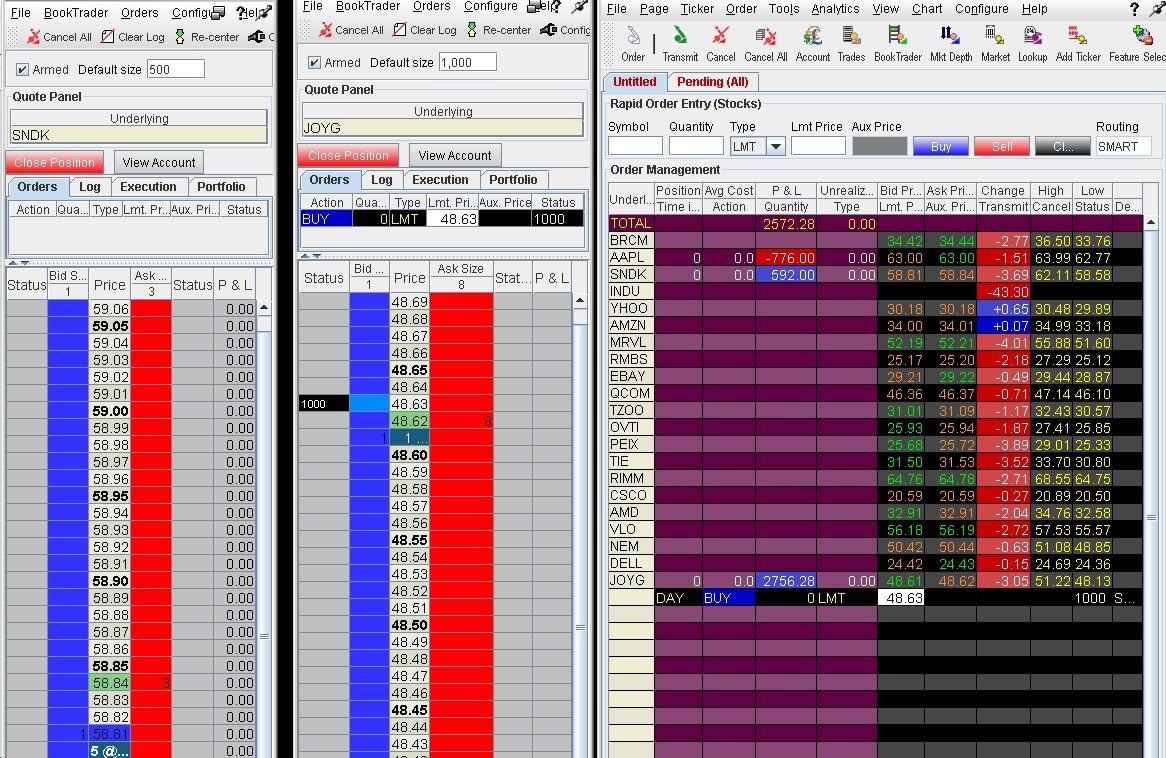
Task: Re-center the SNDK BookTrader price ladder
Action: tap(207, 37)
